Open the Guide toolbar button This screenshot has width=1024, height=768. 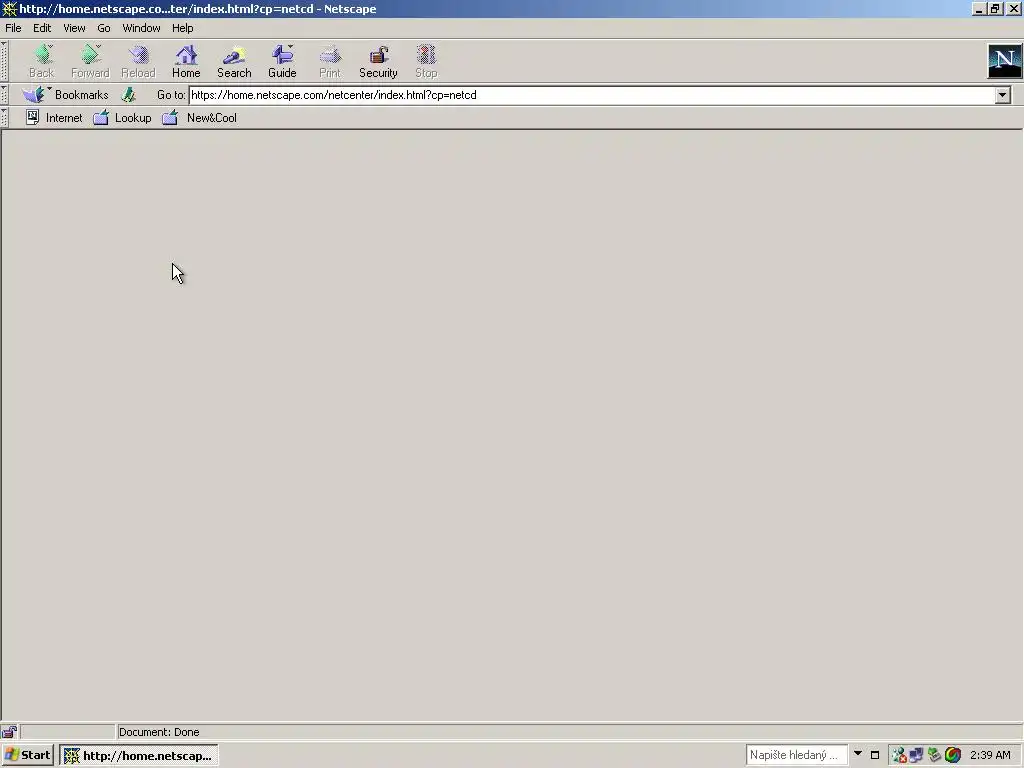tap(282, 61)
